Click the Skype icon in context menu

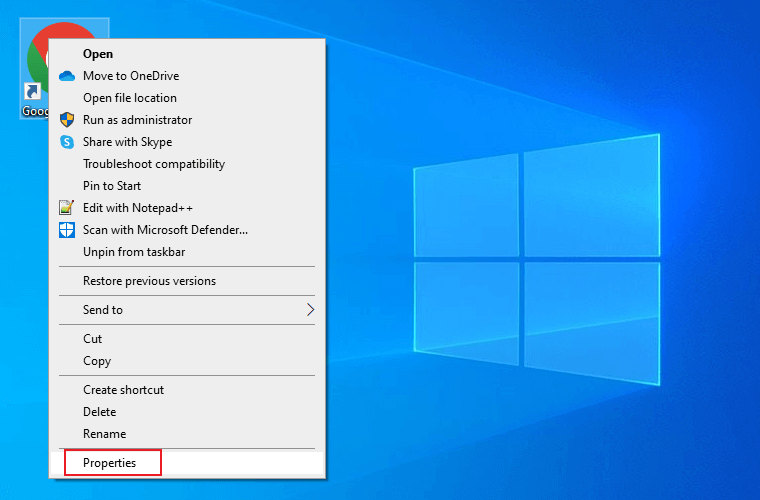pos(67,142)
